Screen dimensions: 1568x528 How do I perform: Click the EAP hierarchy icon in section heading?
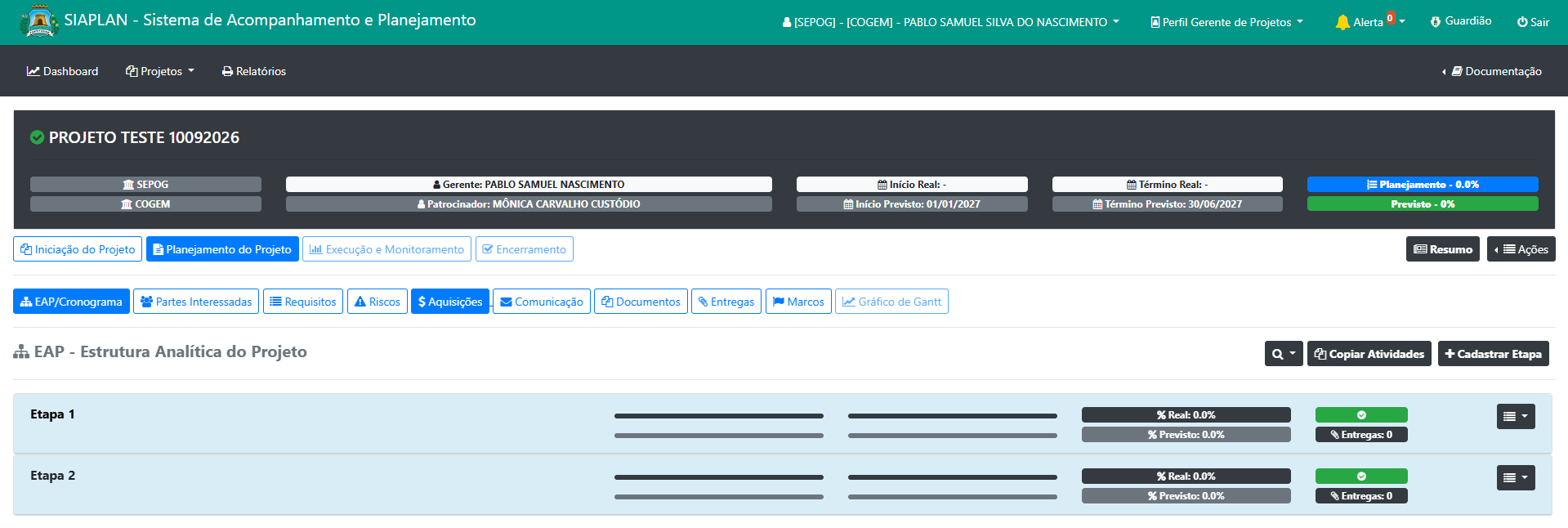pos(21,352)
